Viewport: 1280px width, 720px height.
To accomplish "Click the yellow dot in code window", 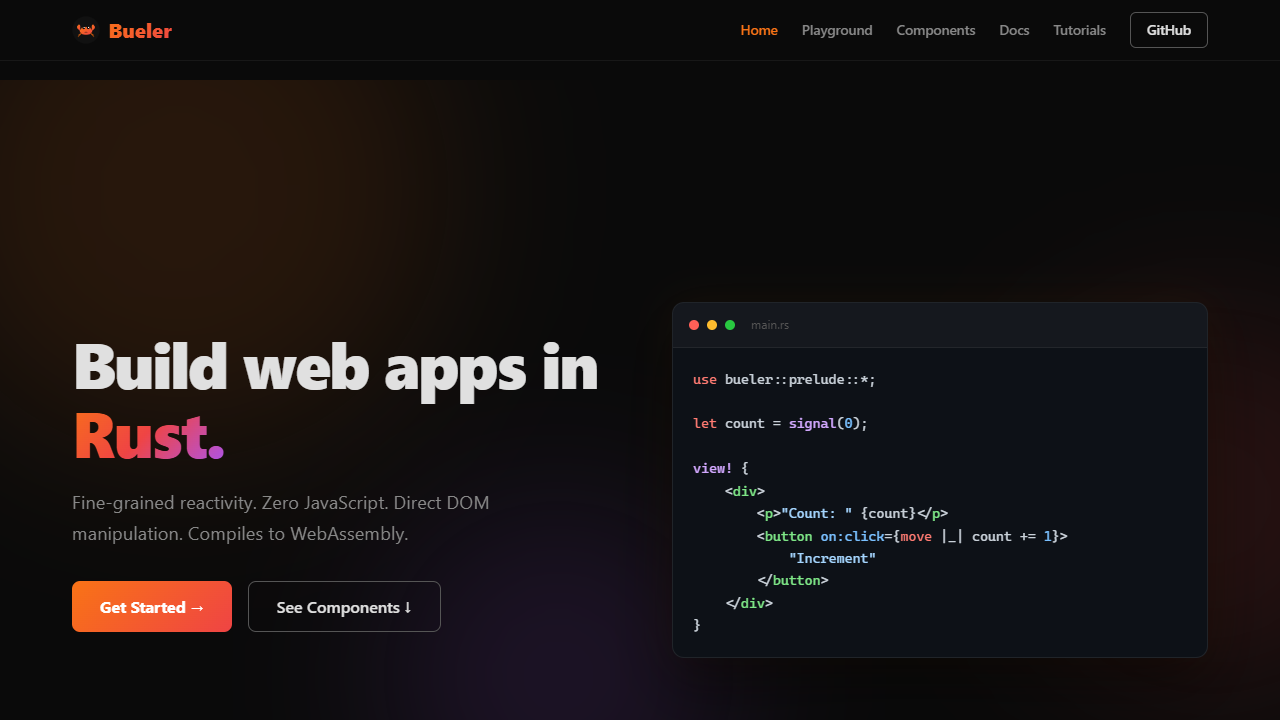I will 712,325.
